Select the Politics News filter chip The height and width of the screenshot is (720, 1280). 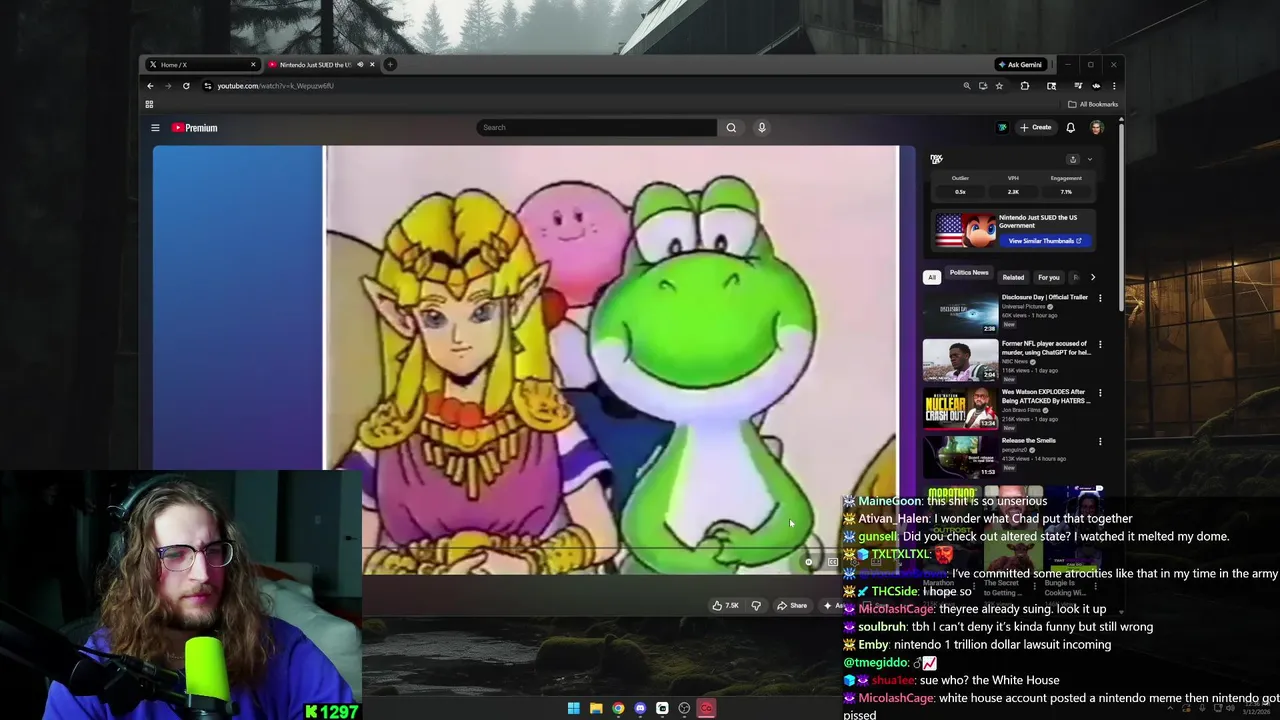(968, 273)
